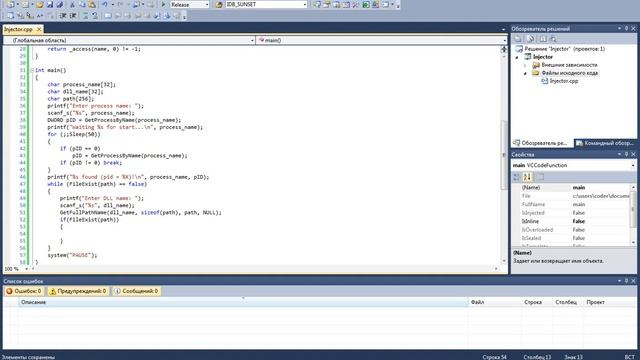Click the Add New Item toolbar icon
Image resolution: width=640 pixels, height=360 pixels.
click(25, 4)
